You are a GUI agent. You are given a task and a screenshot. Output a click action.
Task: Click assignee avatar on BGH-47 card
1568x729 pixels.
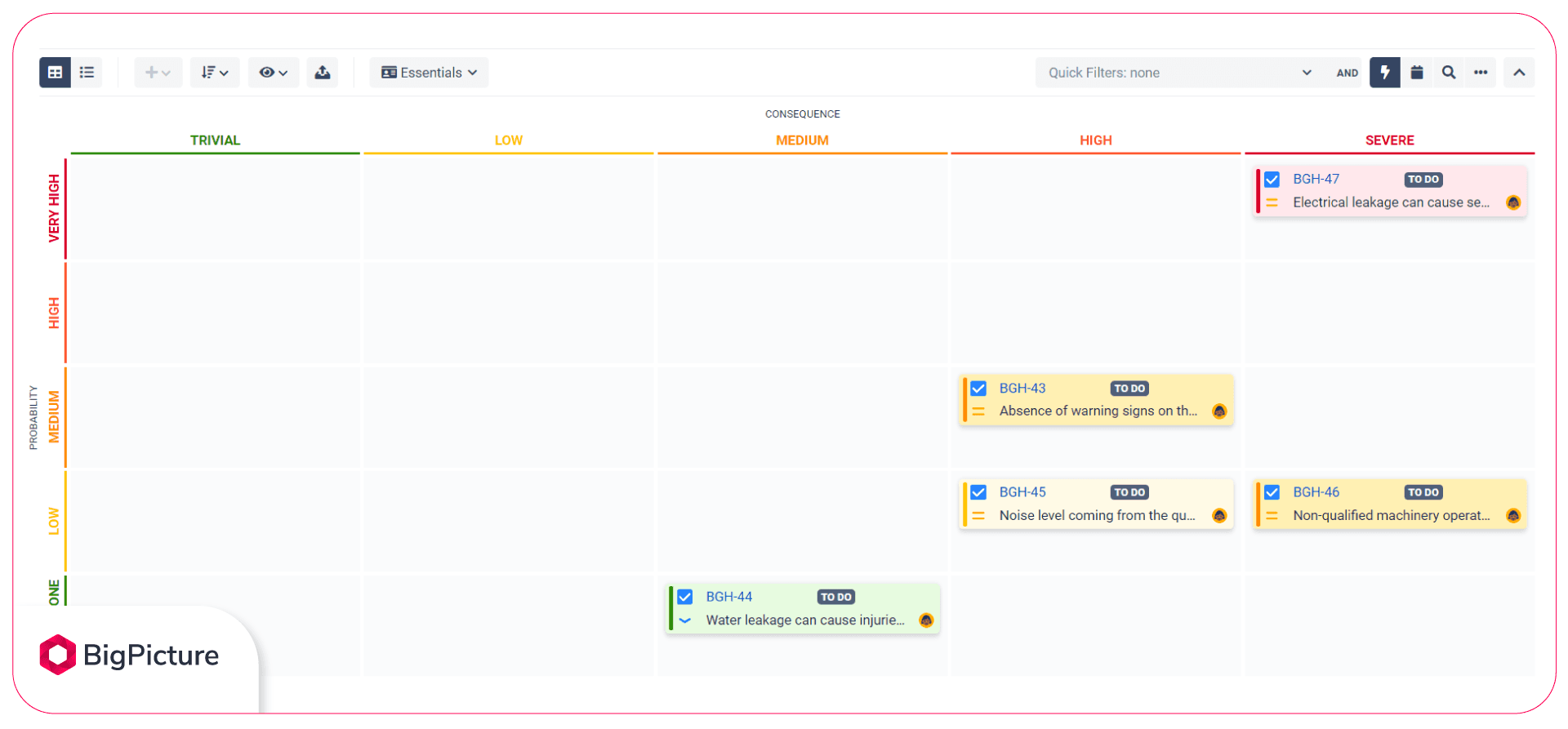pos(1513,202)
